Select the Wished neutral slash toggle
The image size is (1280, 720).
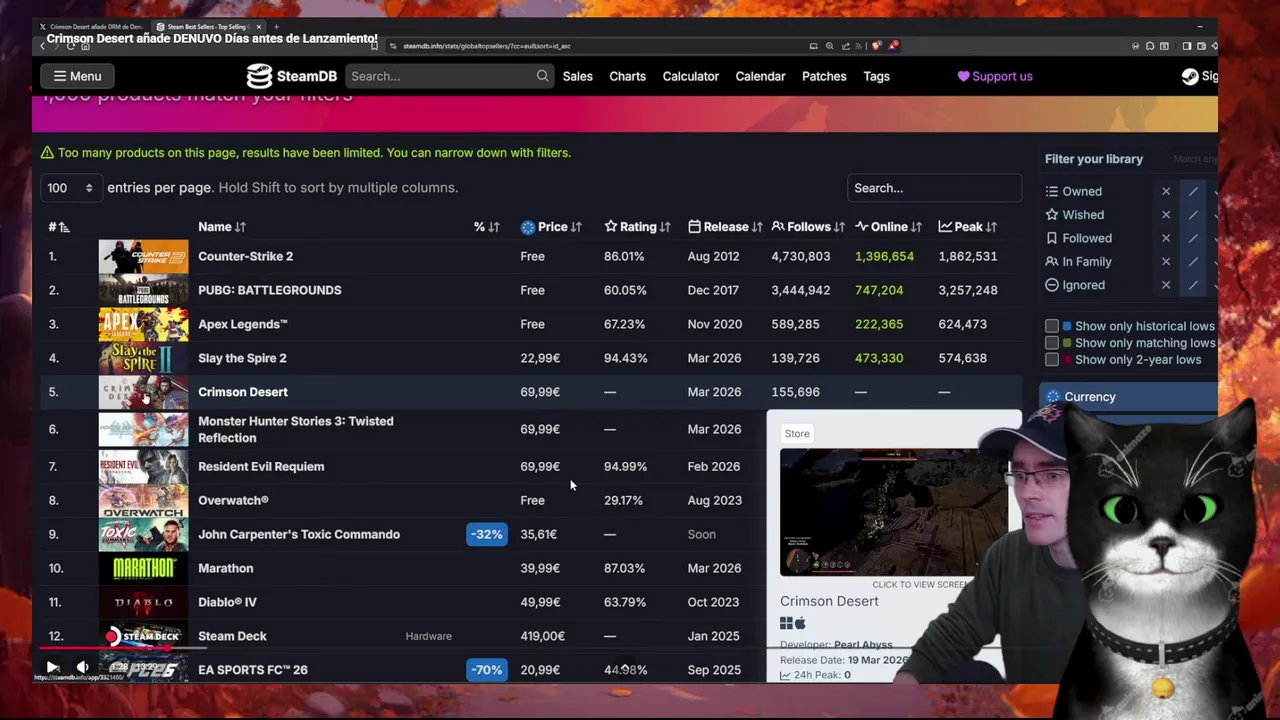pyautogui.click(x=1193, y=215)
